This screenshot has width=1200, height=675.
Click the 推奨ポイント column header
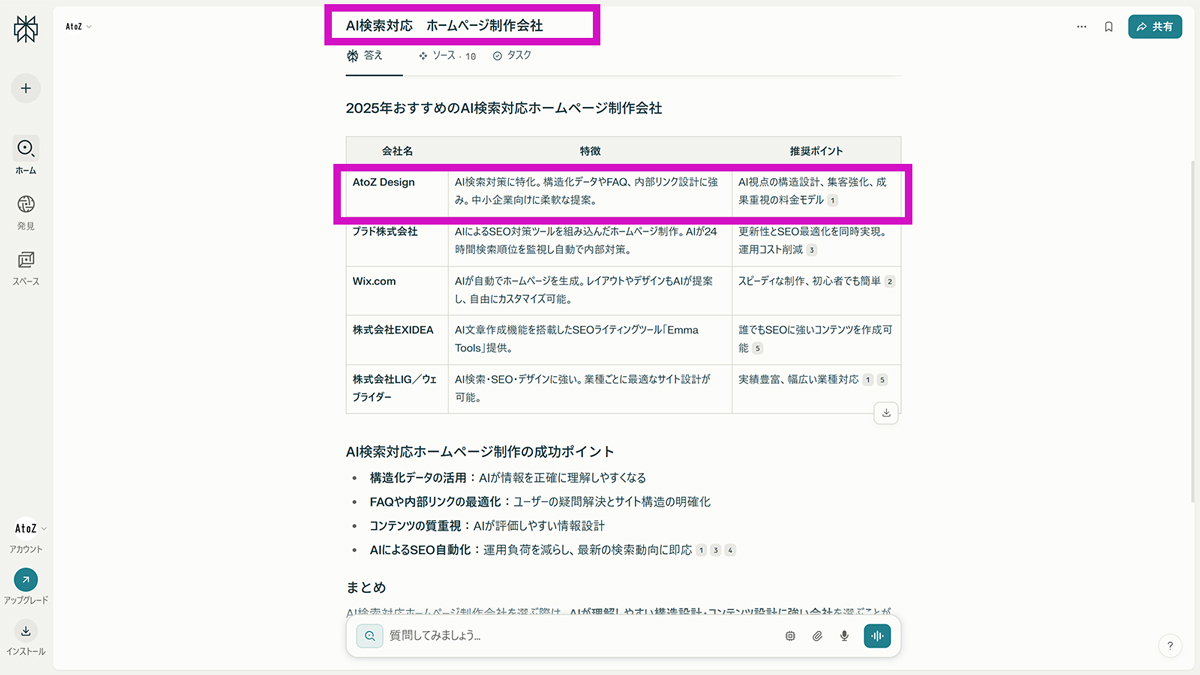tap(816, 151)
